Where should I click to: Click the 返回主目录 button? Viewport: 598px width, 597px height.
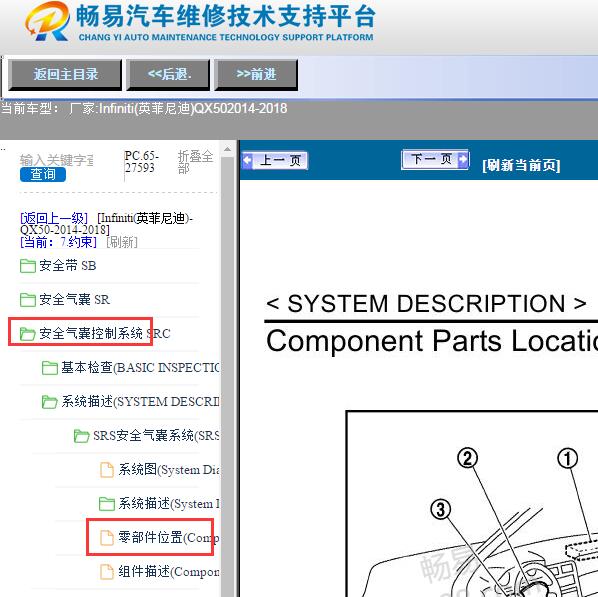tap(65, 75)
